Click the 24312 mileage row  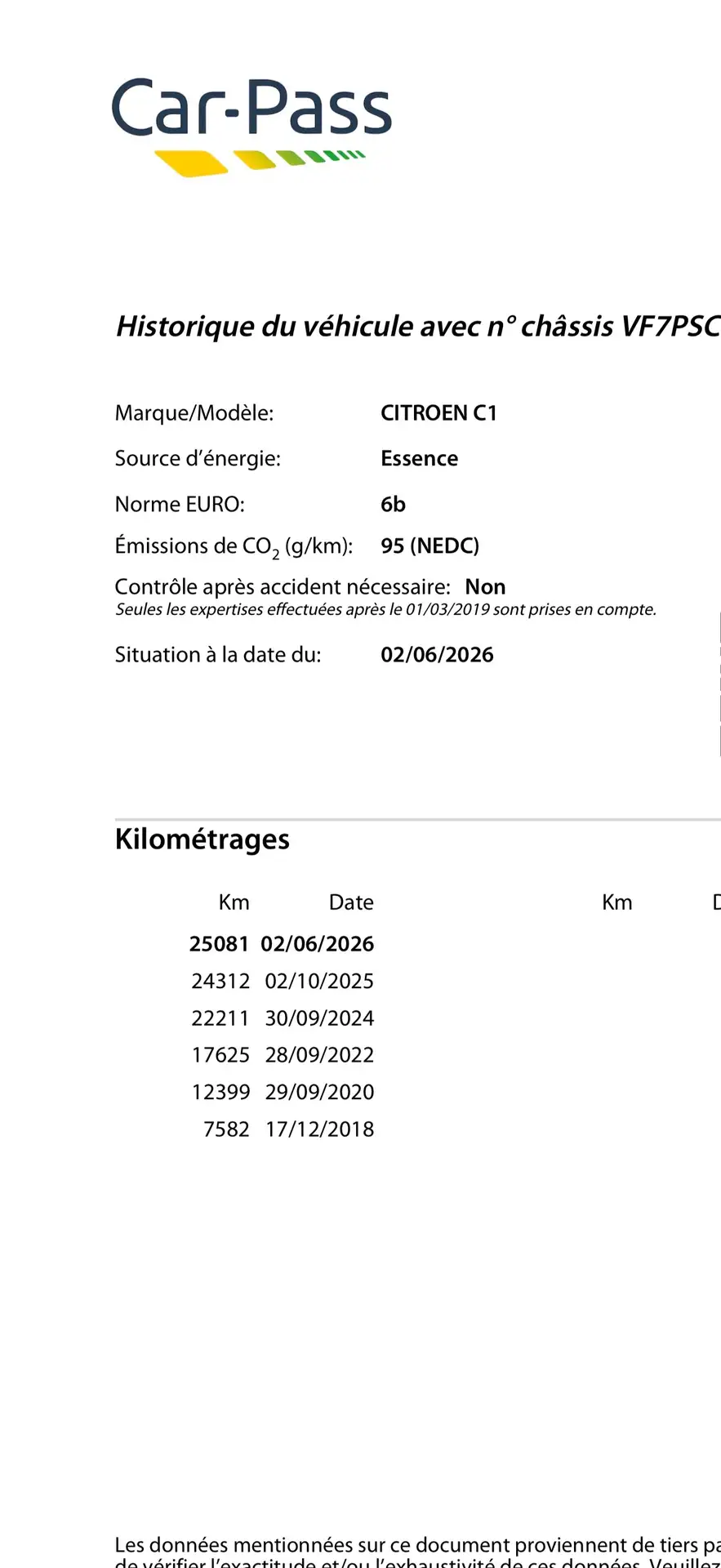[283, 981]
